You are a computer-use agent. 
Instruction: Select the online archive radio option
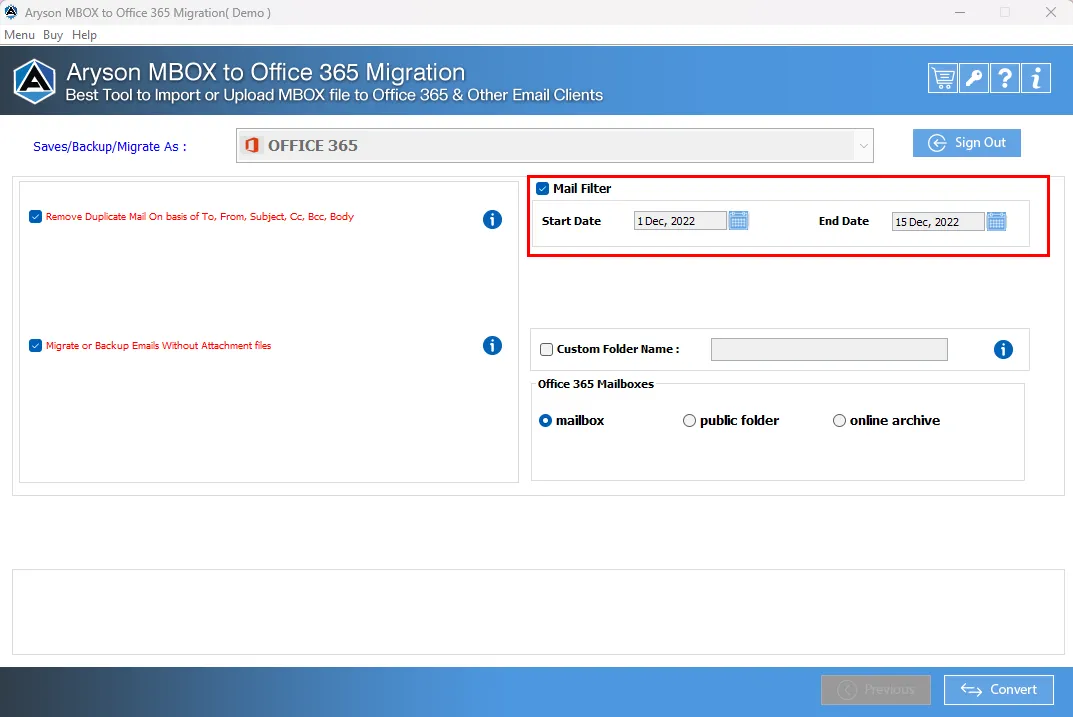coord(839,421)
